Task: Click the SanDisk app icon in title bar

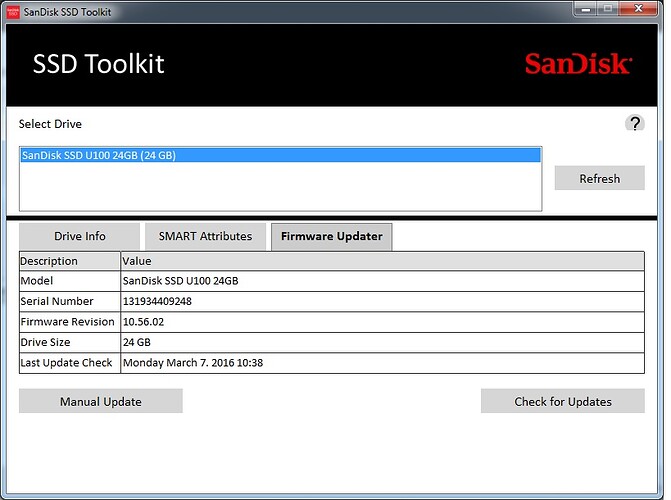Action: click(13, 12)
